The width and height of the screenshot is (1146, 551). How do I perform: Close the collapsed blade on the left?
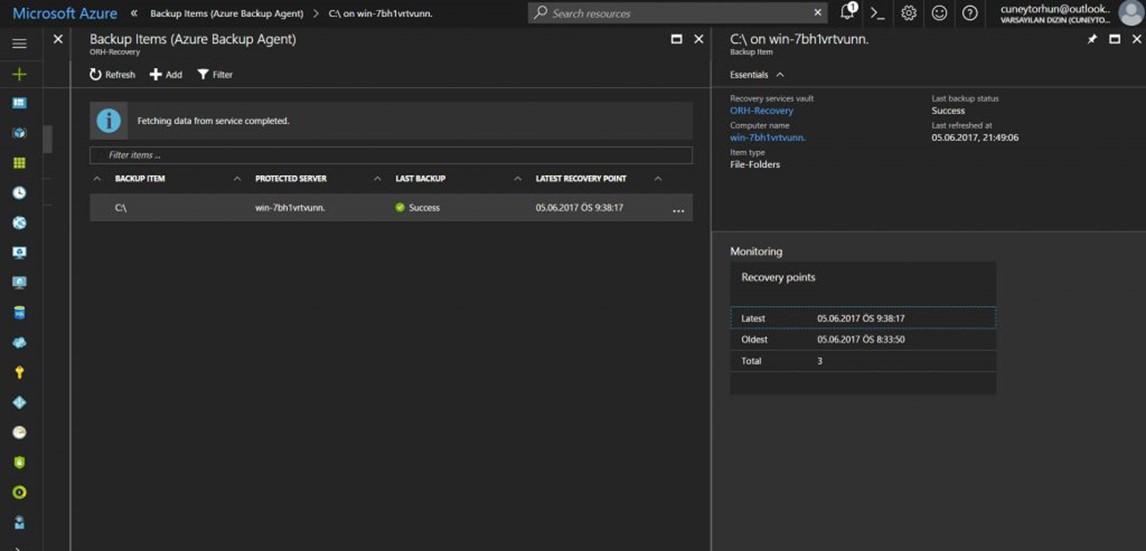click(58, 39)
